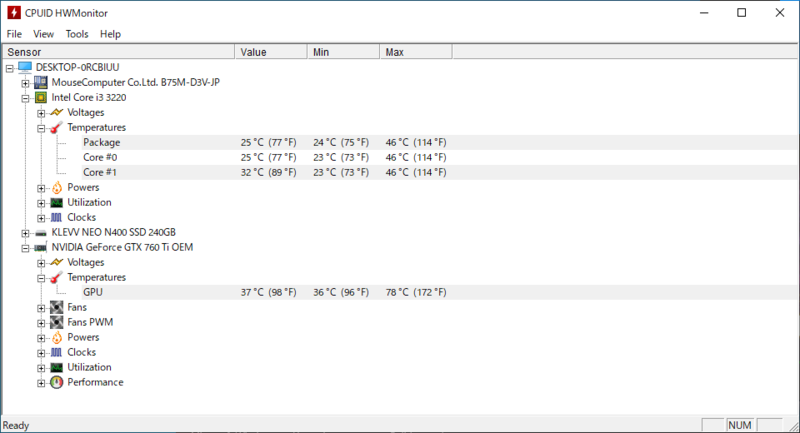Screen dimensions: 800x433
Task: Close the HWMonitor window
Action: click(x=780, y=13)
